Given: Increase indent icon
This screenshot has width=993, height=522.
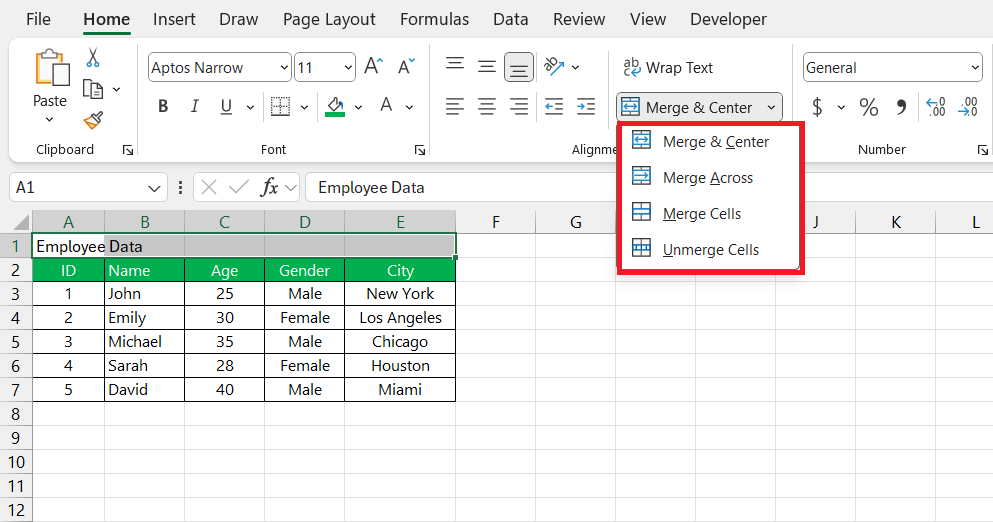Looking at the screenshot, I should [586, 106].
